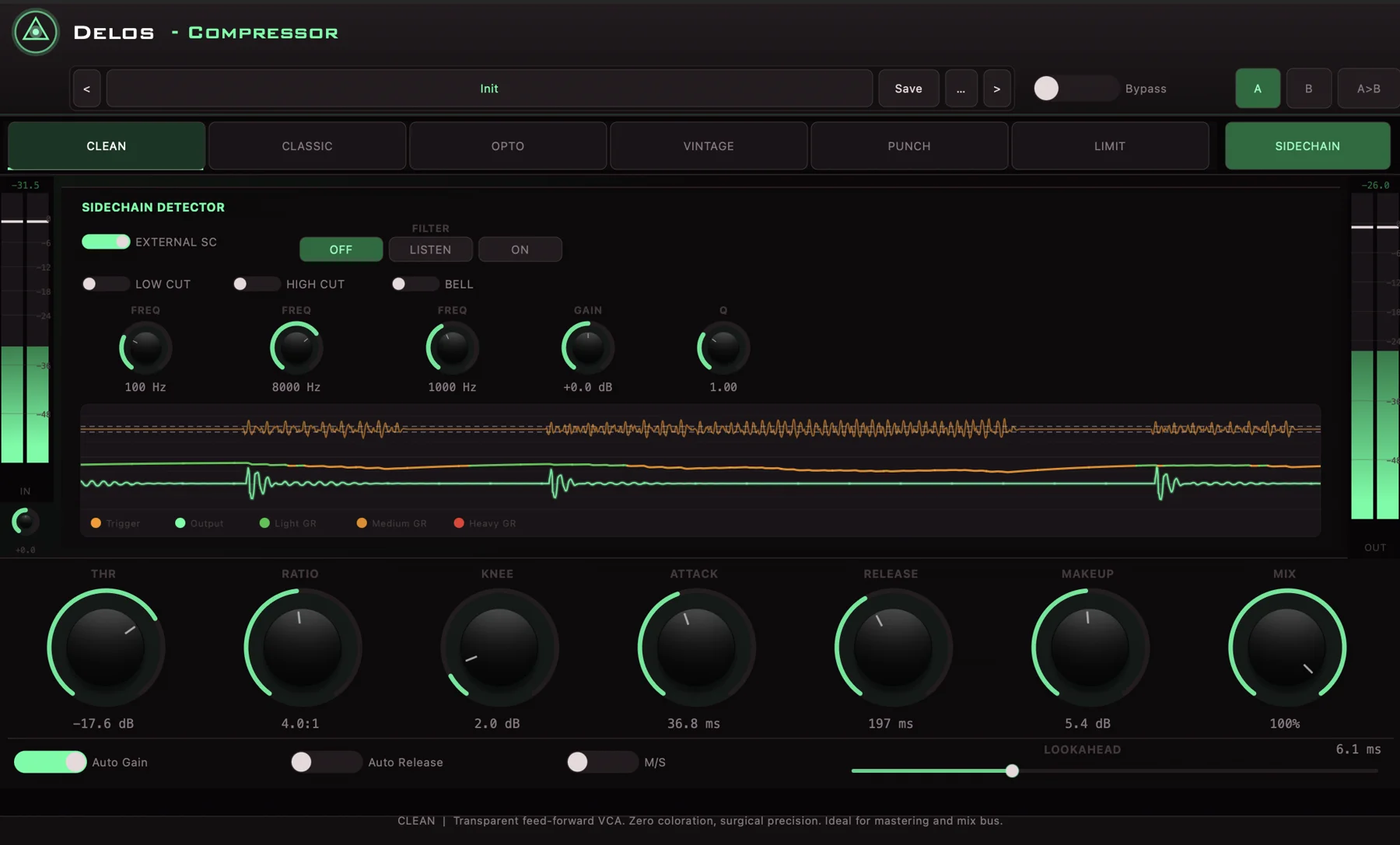Click the Low Cut FREQ knob
The image size is (1400, 845).
[x=145, y=348]
